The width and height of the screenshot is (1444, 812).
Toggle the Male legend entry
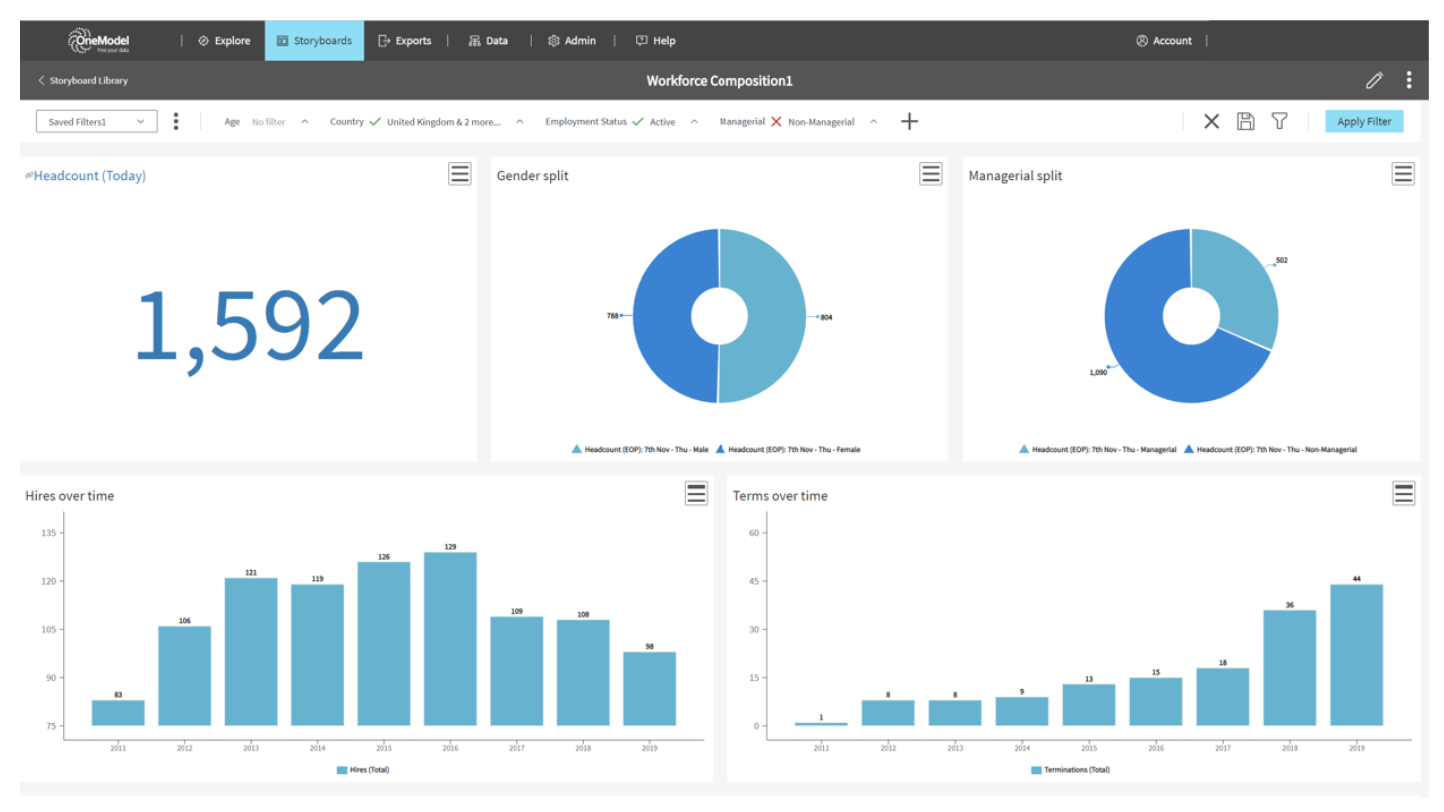[640, 450]
